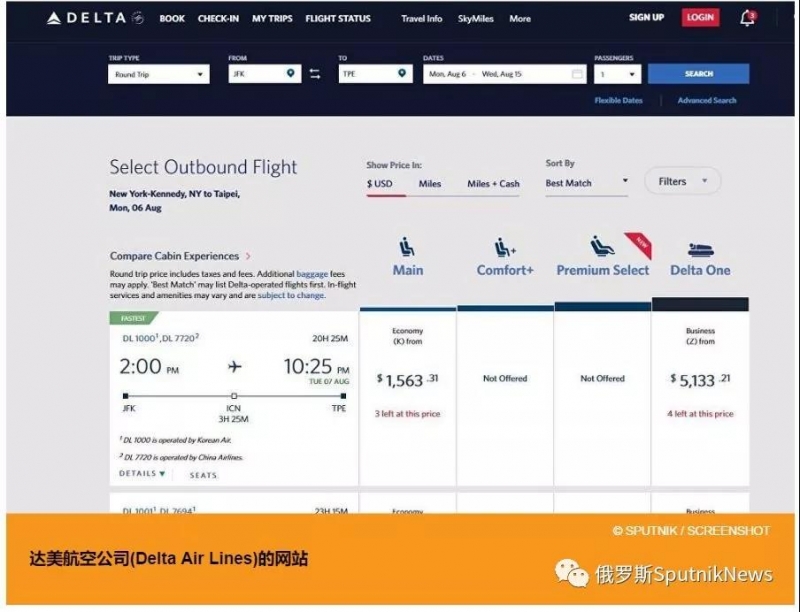The width and height of the screenshot is (800, 612).
Task: Go to MY TRIPS
Action: point(272,19)
